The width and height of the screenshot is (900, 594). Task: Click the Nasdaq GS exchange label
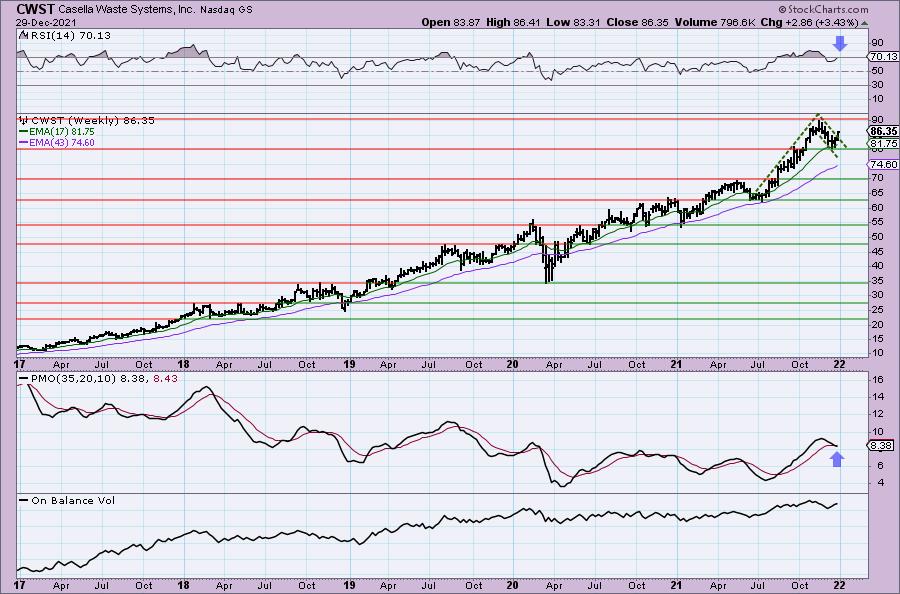click(x=226, y=10)
